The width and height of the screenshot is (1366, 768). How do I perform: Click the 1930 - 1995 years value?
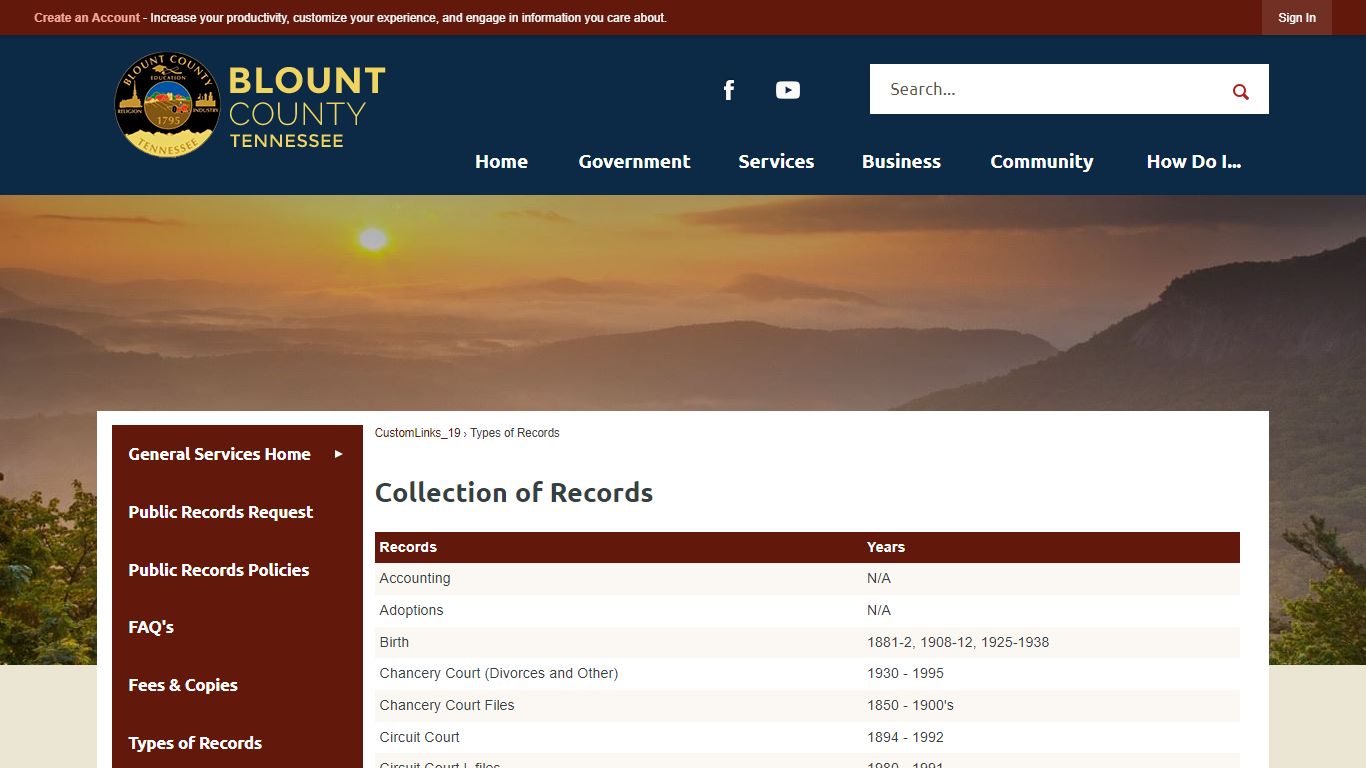905,673
